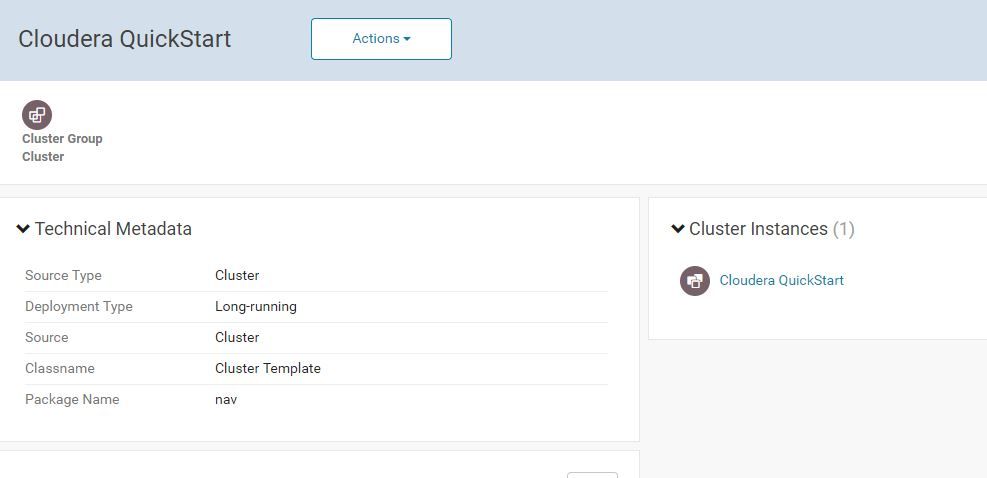Select the nav package name value
The width and height of the screenshot is (987, 478).
point(226,400)
